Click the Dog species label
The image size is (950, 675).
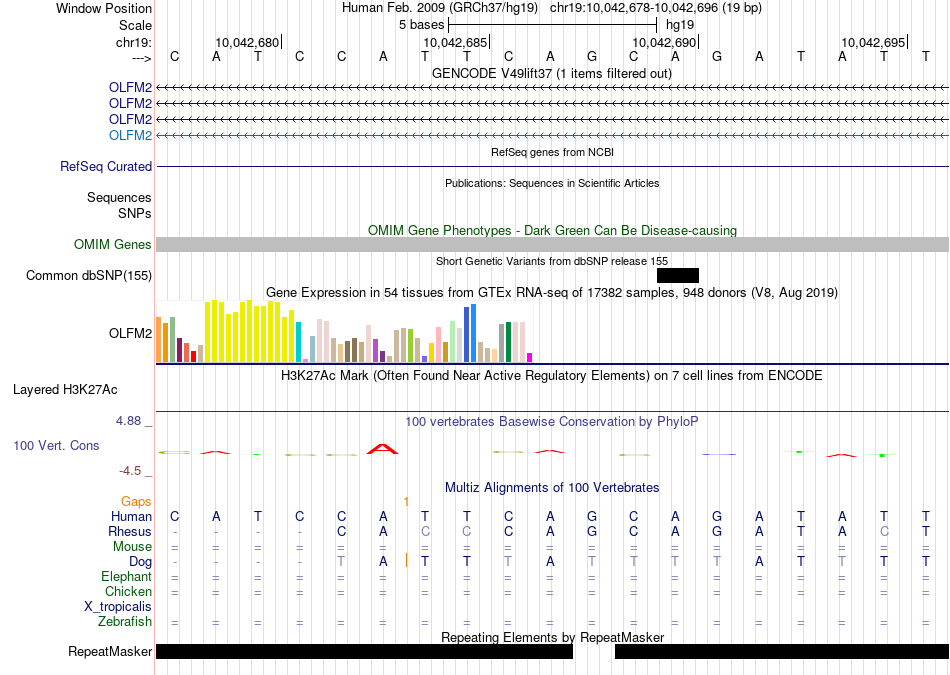[x=140, y=562]
